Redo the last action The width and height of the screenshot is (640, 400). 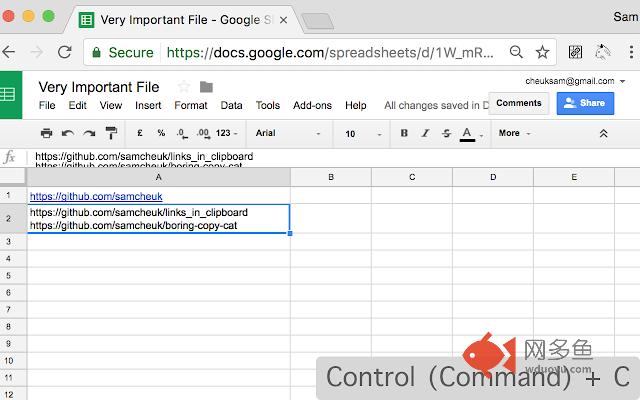(89, 133)
